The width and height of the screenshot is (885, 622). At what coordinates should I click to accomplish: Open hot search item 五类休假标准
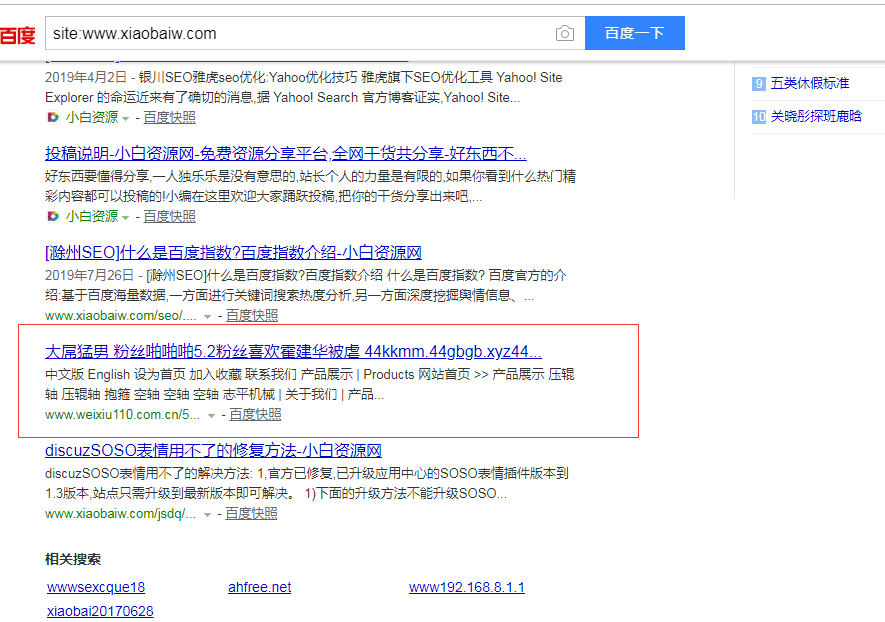[810, 84]
